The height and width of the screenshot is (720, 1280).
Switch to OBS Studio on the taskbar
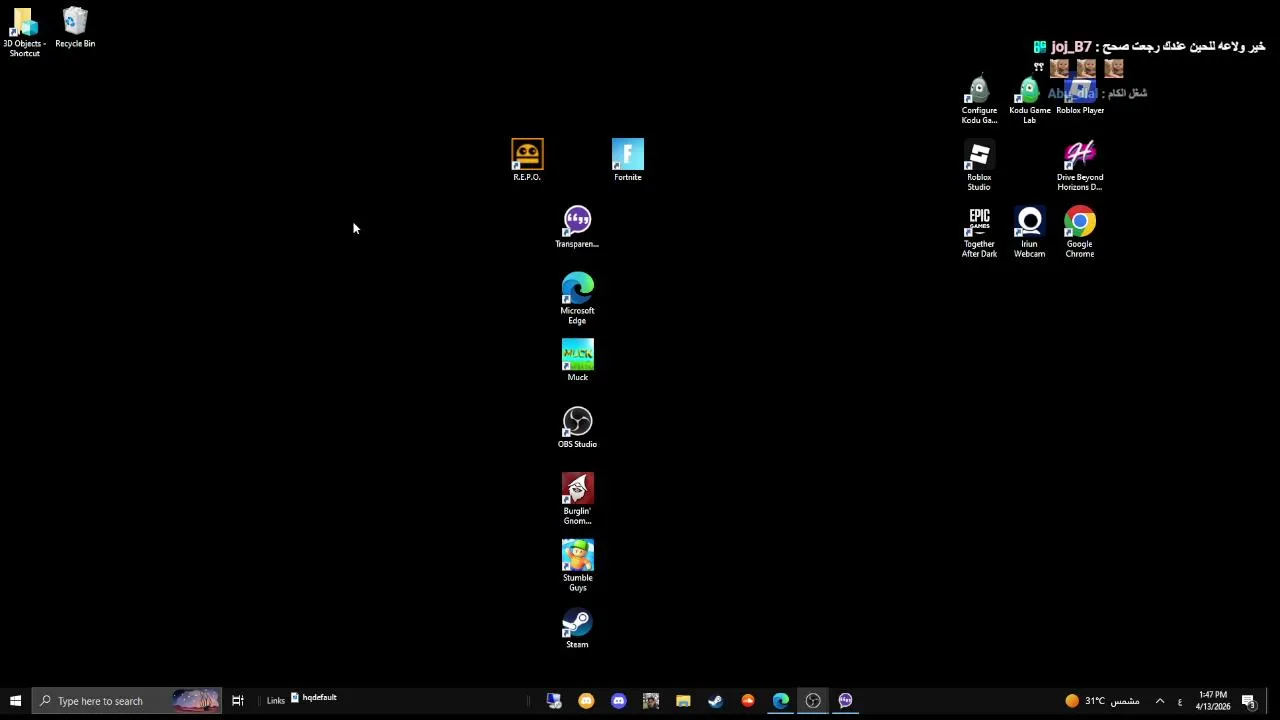point(813,701)
